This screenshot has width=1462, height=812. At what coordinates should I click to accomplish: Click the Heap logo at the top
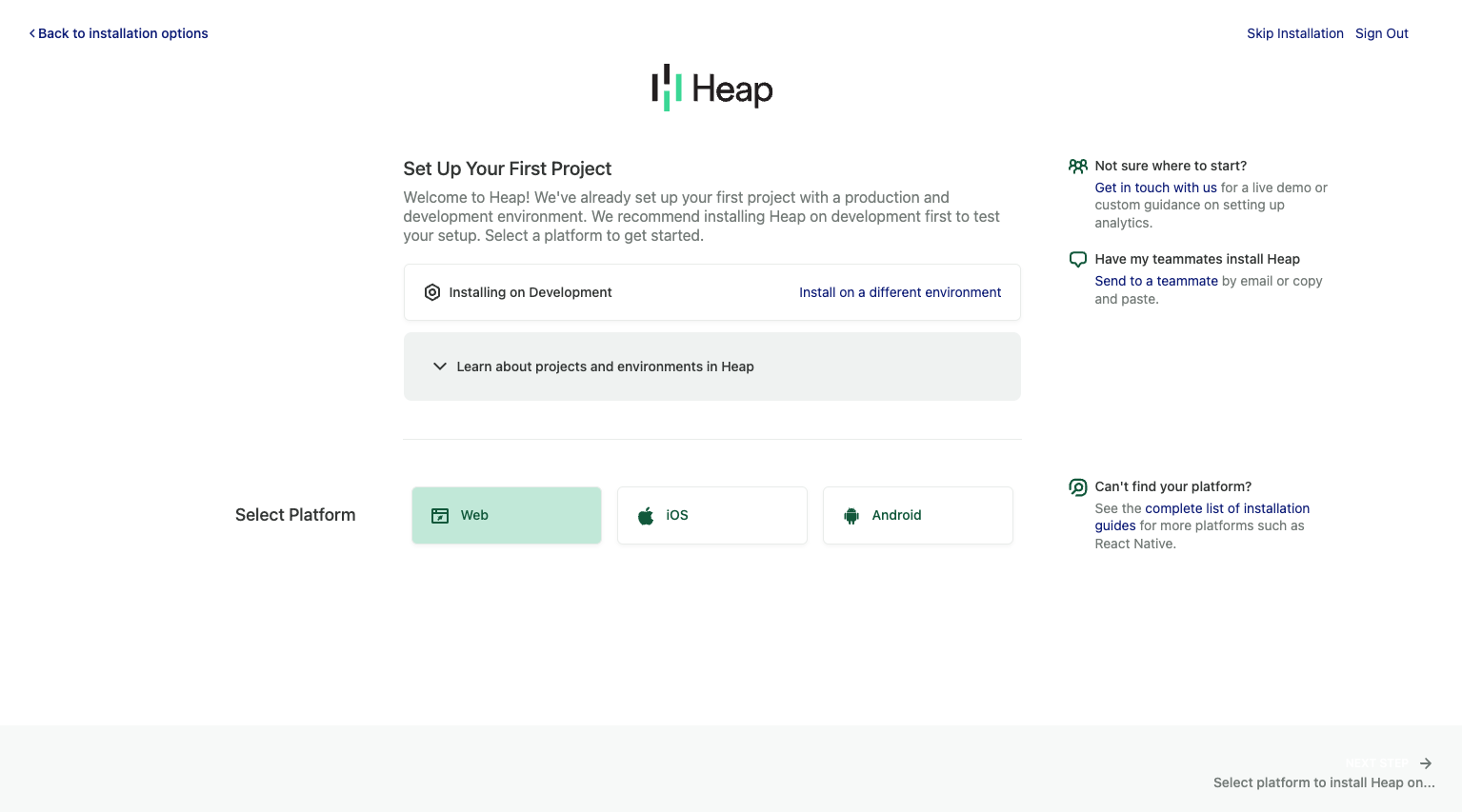click(x=711, y=88)
